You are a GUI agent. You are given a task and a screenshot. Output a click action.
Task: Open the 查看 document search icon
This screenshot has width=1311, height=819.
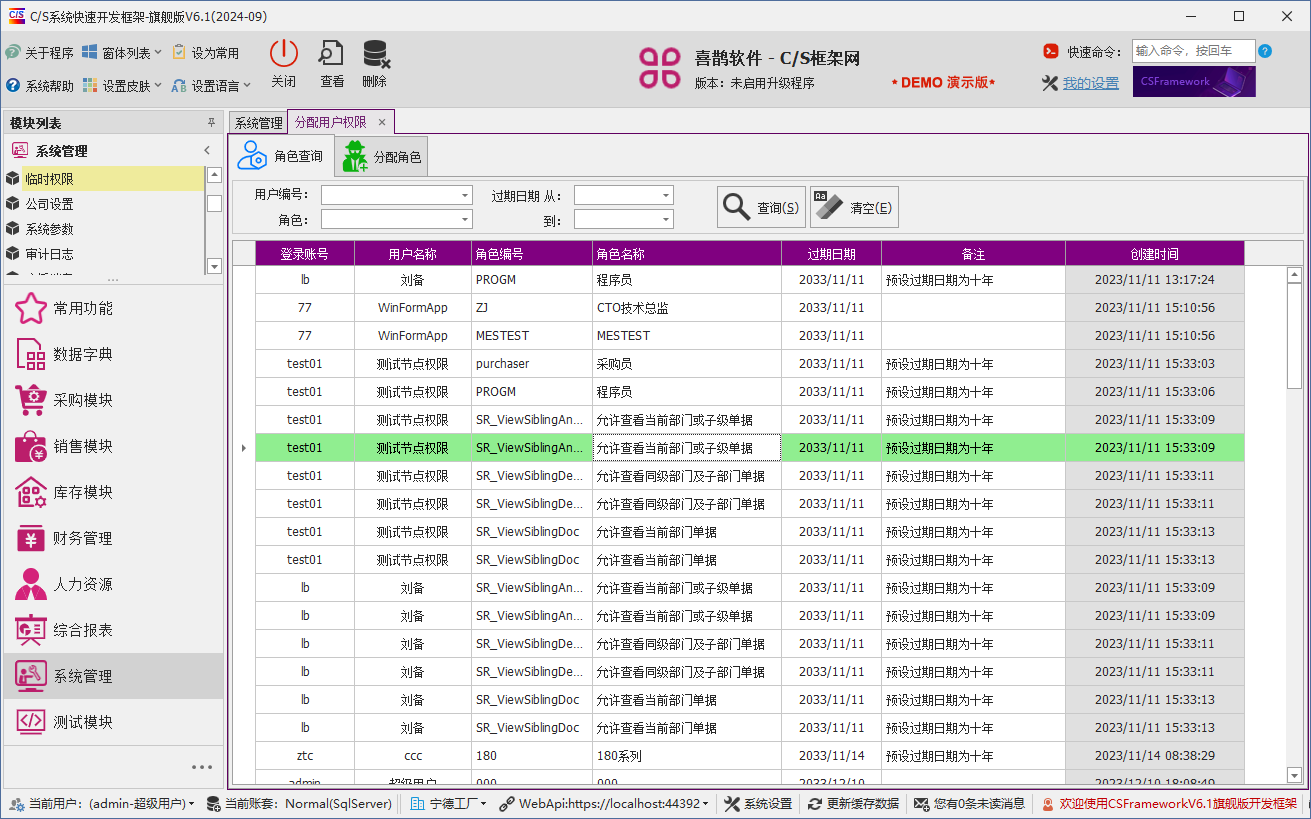[x=331, y=54]
